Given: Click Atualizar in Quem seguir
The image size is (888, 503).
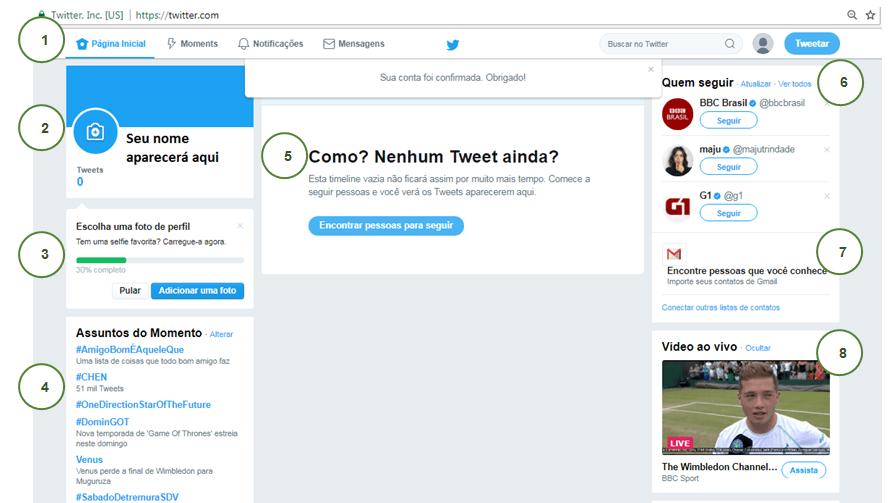Looking at the screenshot, I should (756, 84).
